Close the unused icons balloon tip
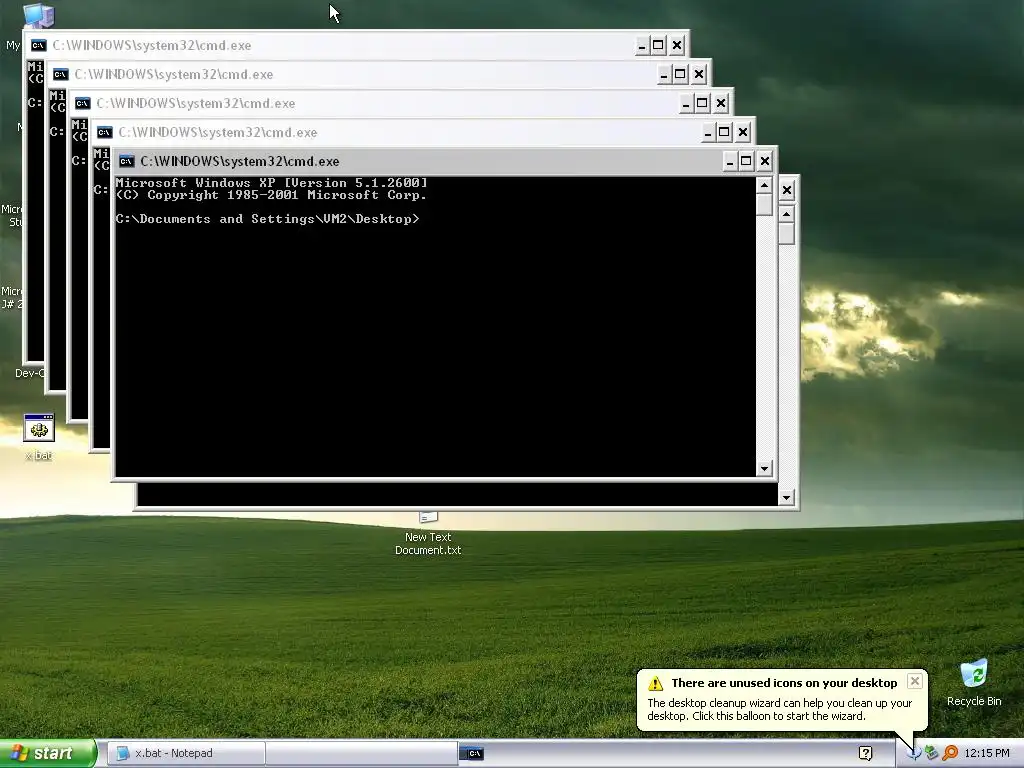Viewport: 1024px width, 768px height. pos(915,681)
